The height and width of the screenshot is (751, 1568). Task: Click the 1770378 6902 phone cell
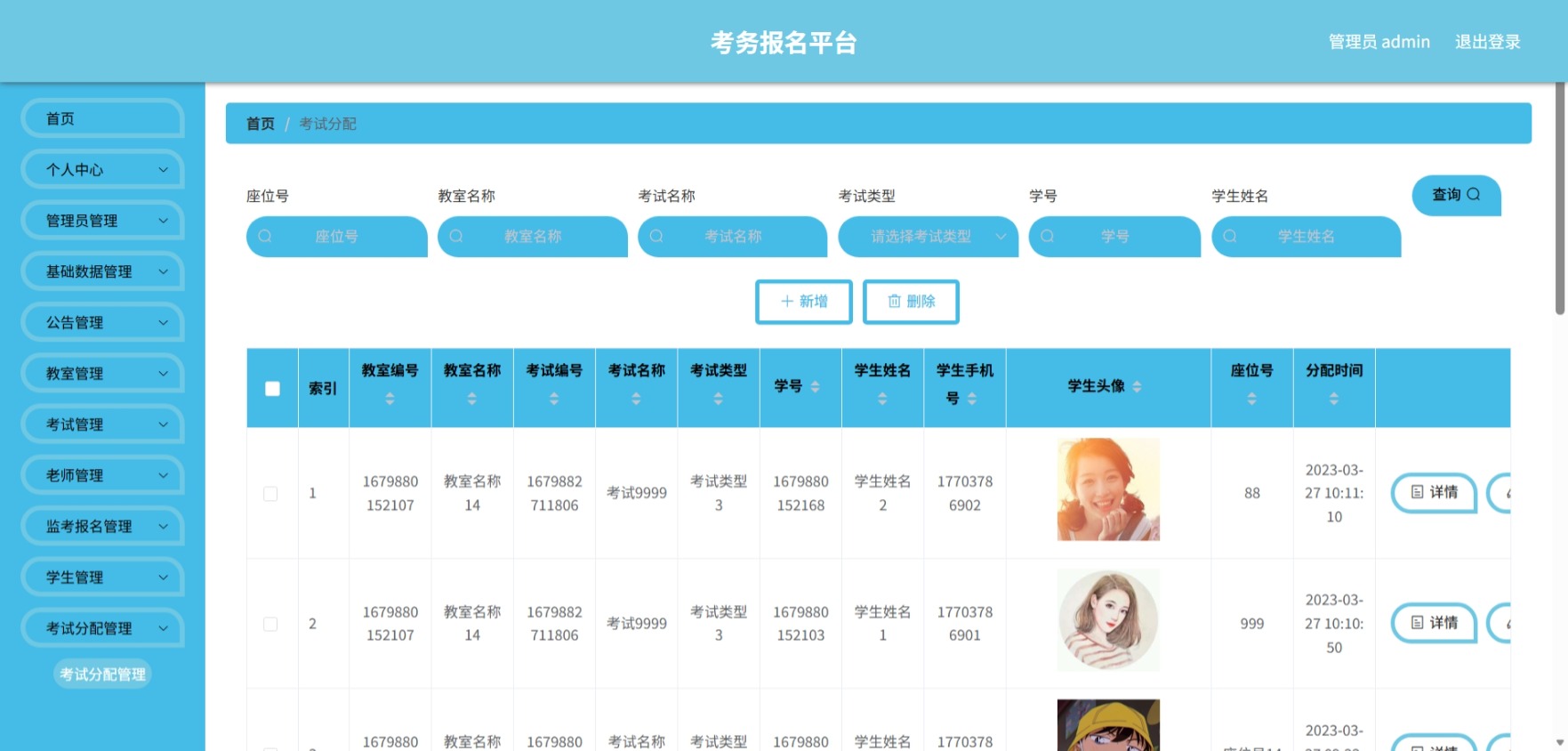click(x=965, y=493)
